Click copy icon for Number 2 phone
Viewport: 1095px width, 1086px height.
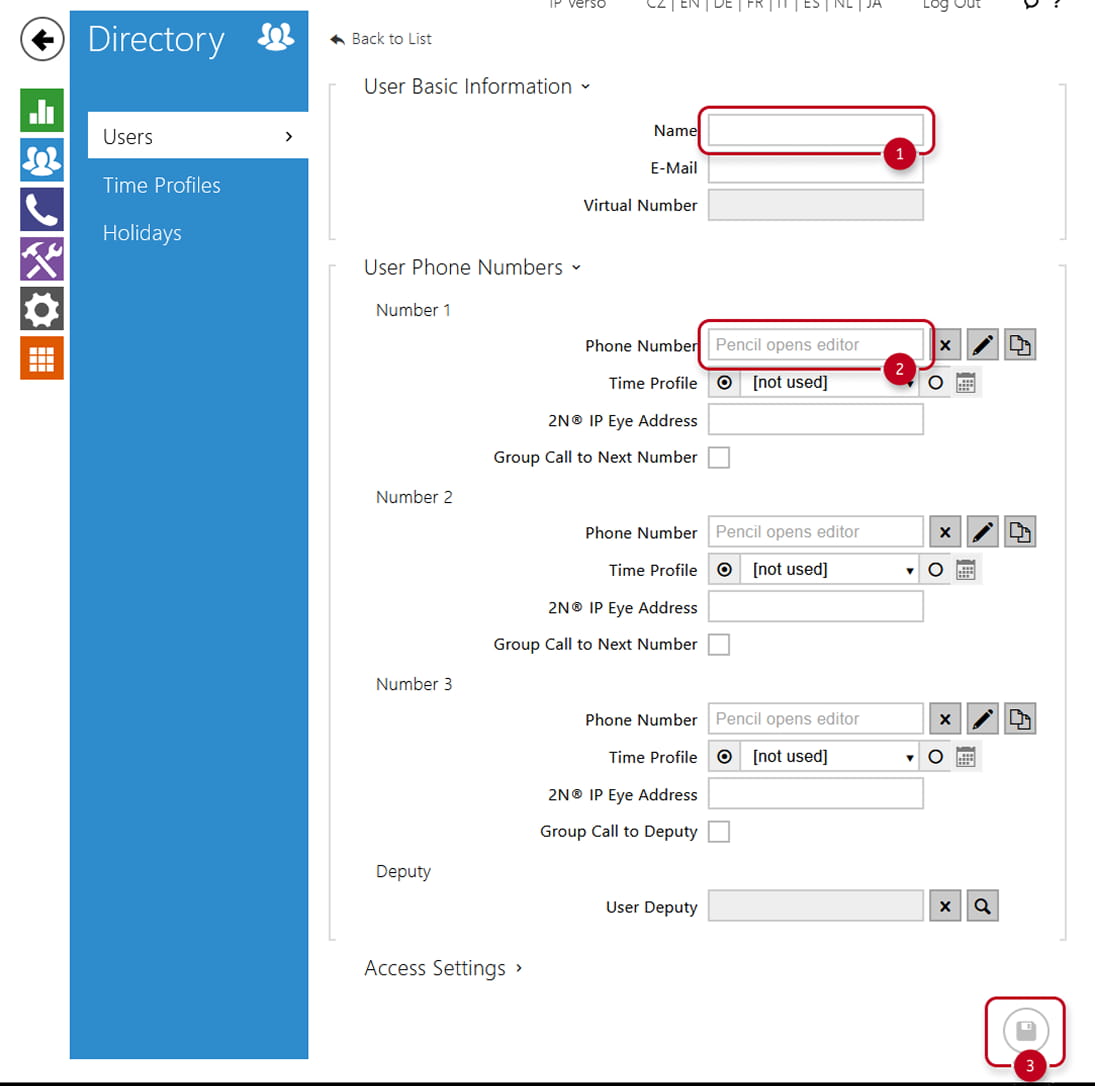1020,532
